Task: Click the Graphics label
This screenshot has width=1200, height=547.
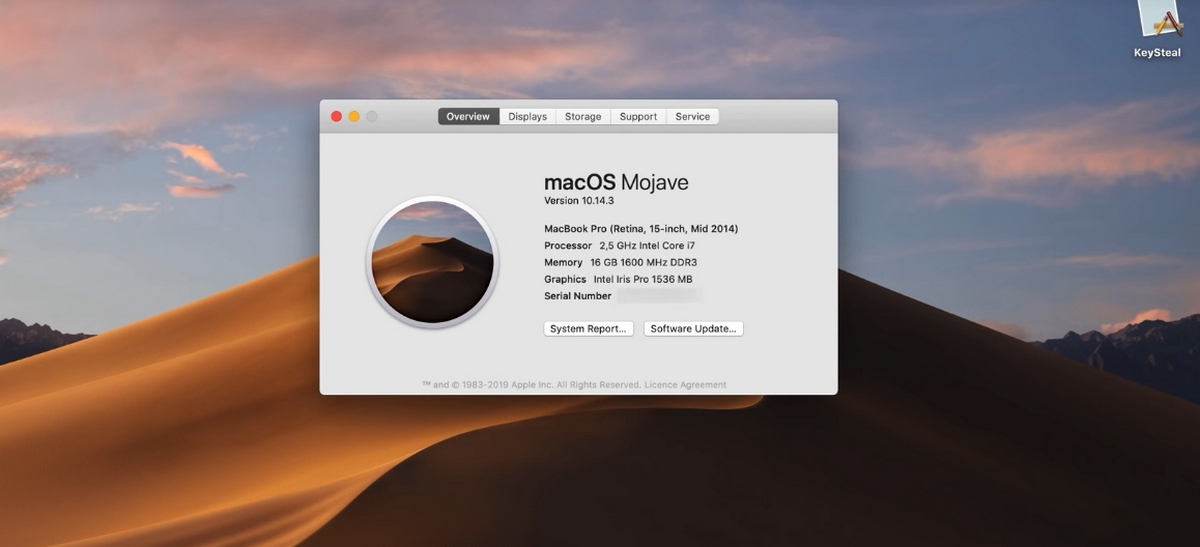Action: pyautogui.click(x=565, y=280)
